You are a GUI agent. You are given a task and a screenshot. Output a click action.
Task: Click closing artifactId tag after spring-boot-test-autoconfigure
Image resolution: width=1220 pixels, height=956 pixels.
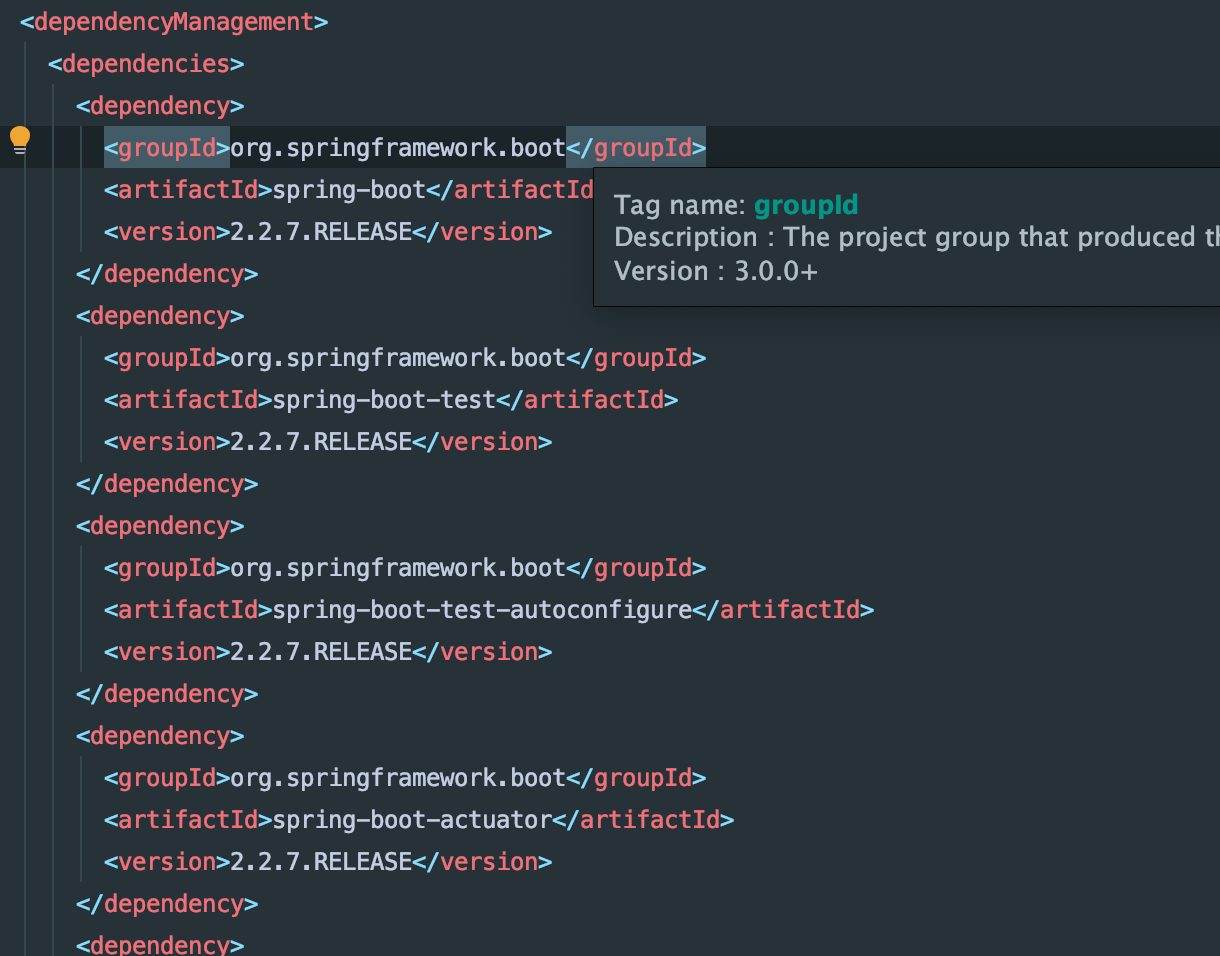coord(784,610)
